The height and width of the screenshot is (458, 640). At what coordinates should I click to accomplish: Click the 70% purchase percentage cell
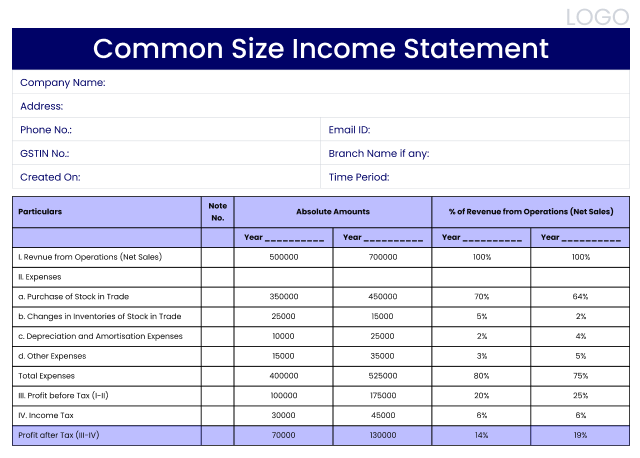tap(482, 297)
